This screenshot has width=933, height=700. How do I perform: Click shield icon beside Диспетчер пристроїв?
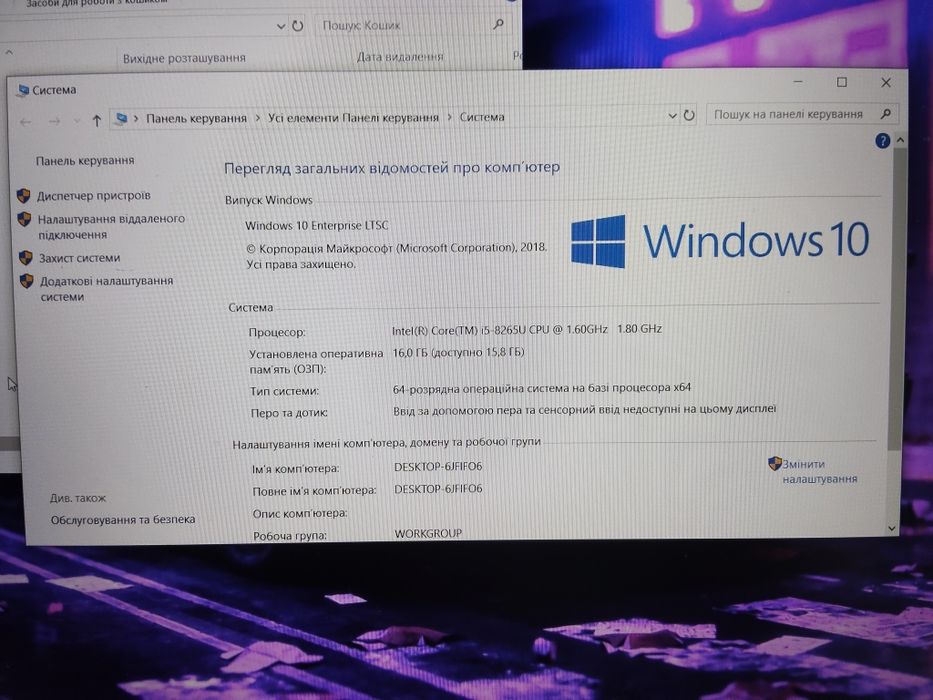[24, 196]
